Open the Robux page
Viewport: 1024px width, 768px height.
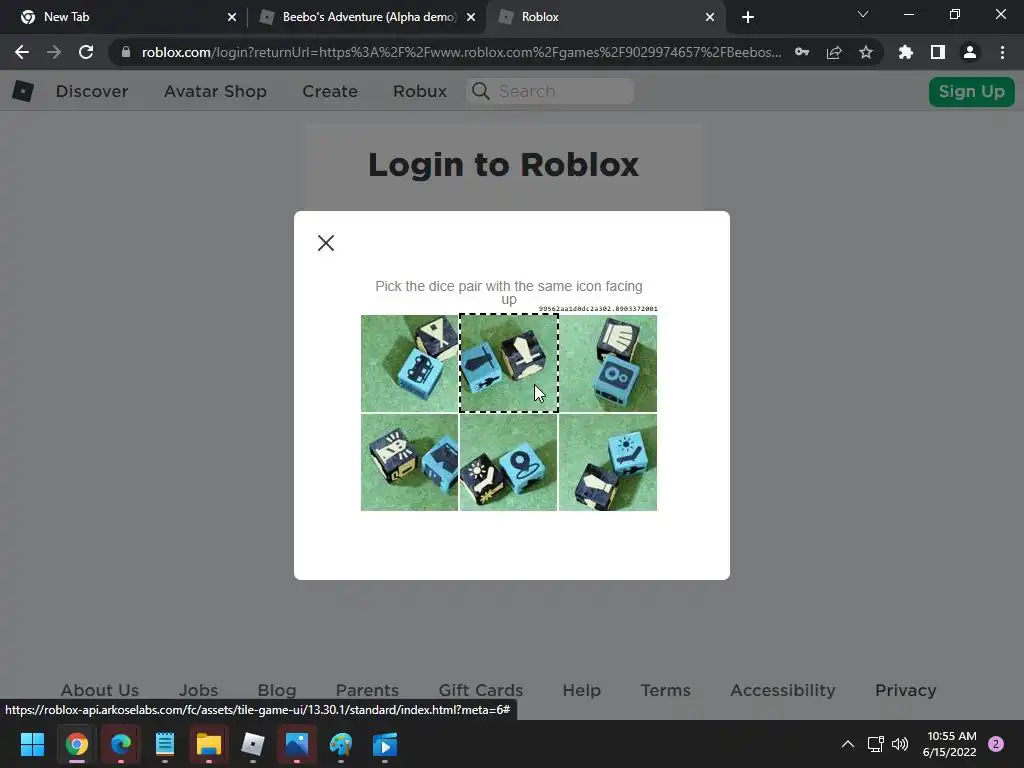pyautogui.click(x=420, y=91)
